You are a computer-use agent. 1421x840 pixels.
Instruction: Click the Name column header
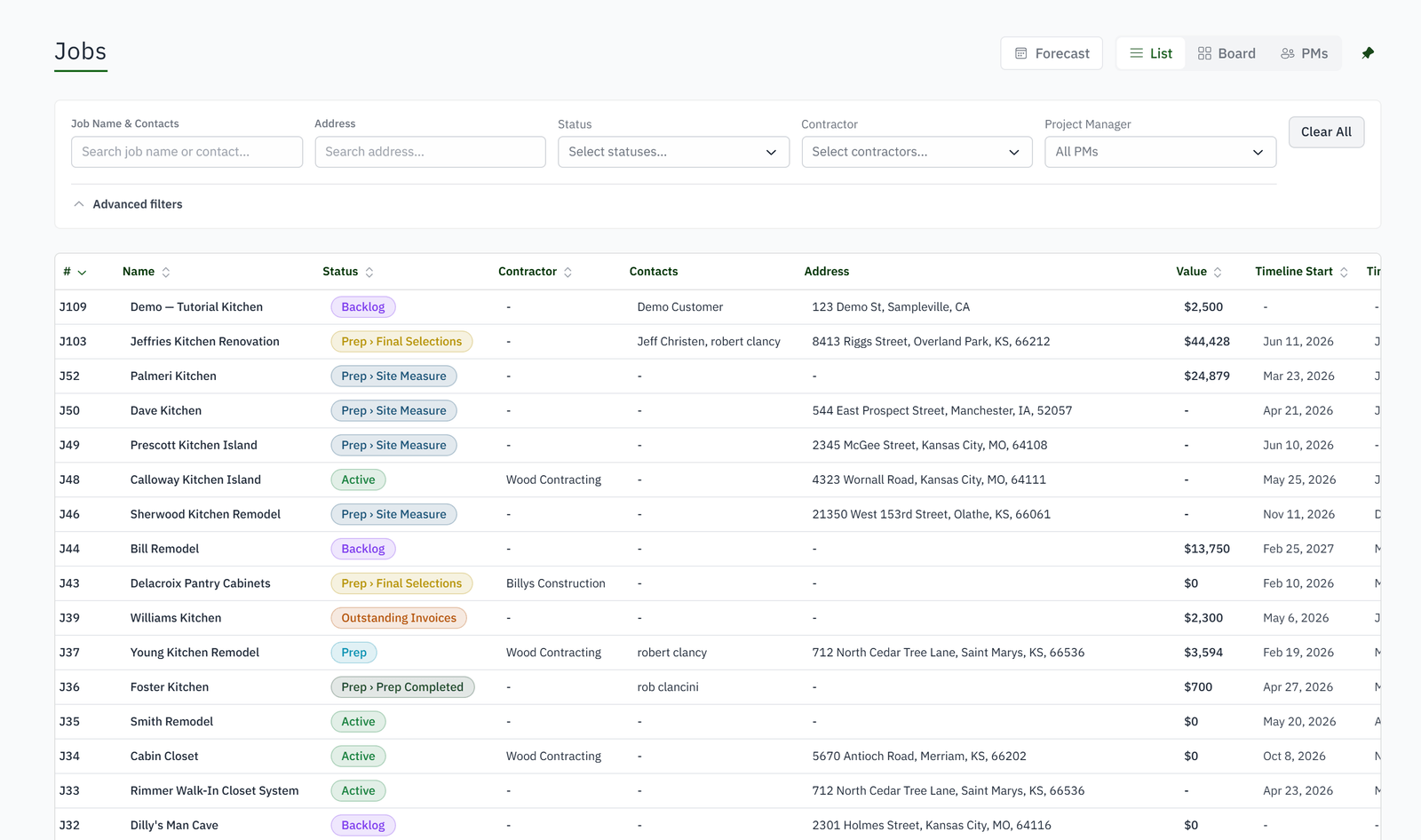point(139,272)
